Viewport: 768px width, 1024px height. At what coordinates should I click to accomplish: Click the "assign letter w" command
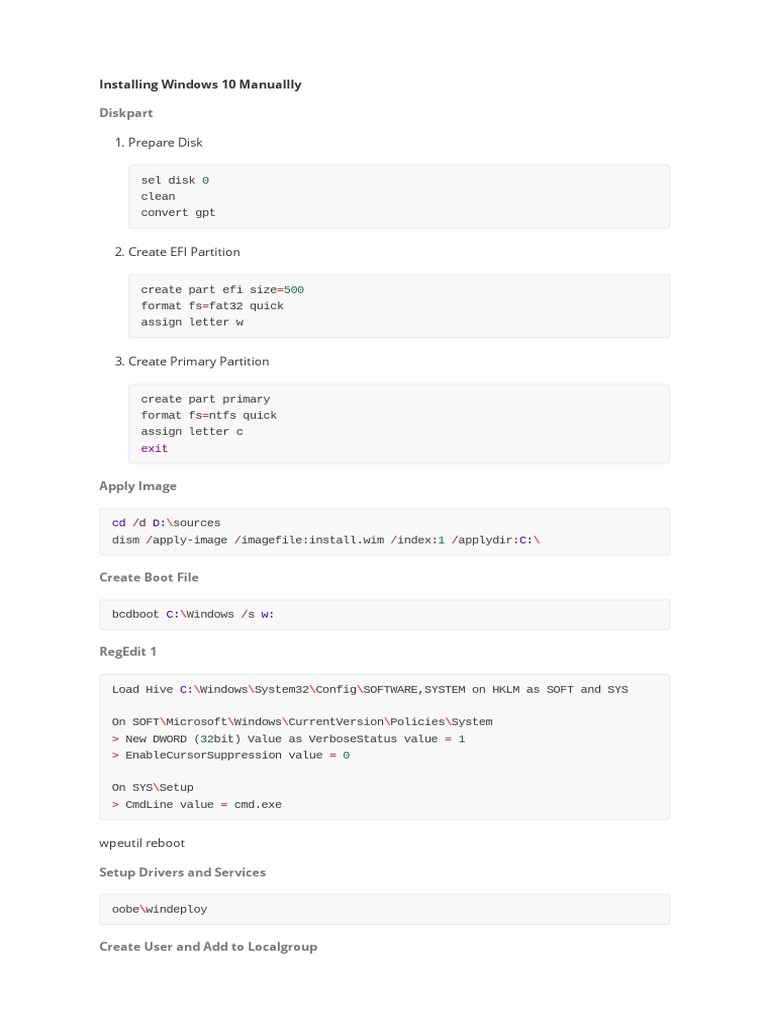192,322
